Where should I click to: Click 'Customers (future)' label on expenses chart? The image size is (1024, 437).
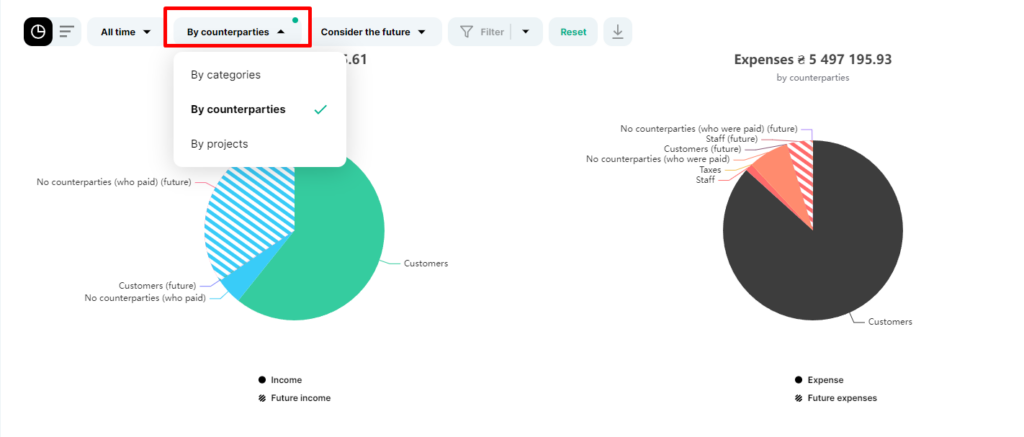[x=702, y=149]
